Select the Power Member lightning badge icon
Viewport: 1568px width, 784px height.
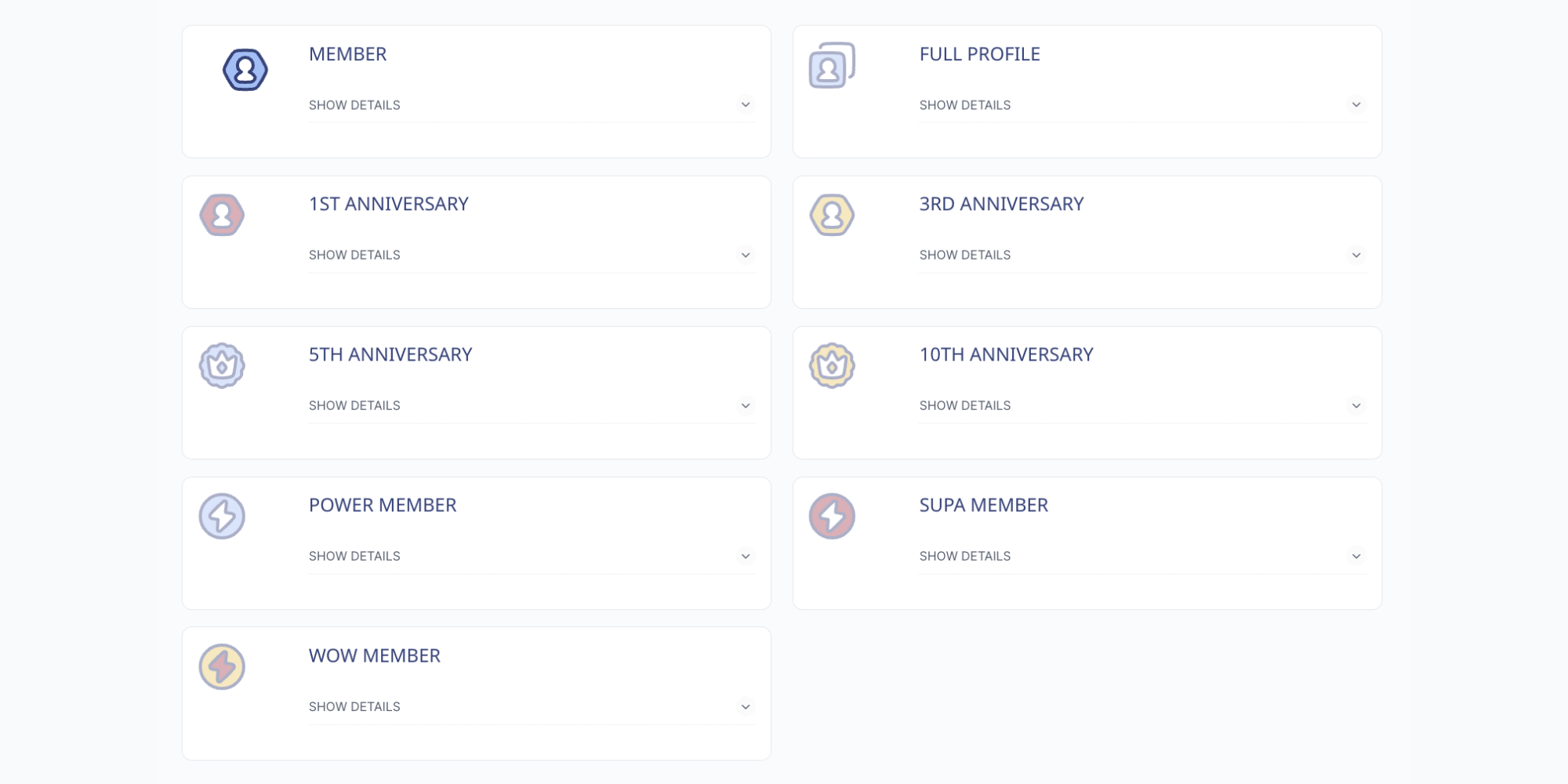click(222, 516)
